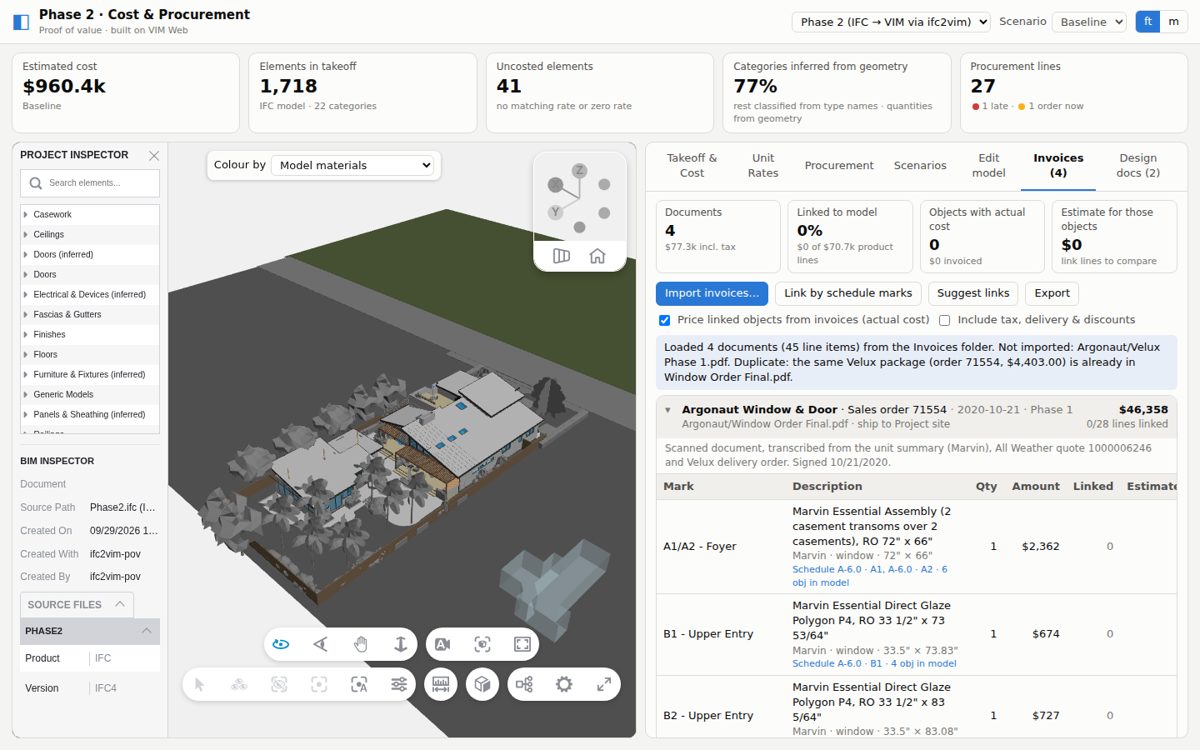The height and width of the screenshot is (750, 1200).
Task: Click the Estimated cost $960.4k card
Action: point(126,93)
